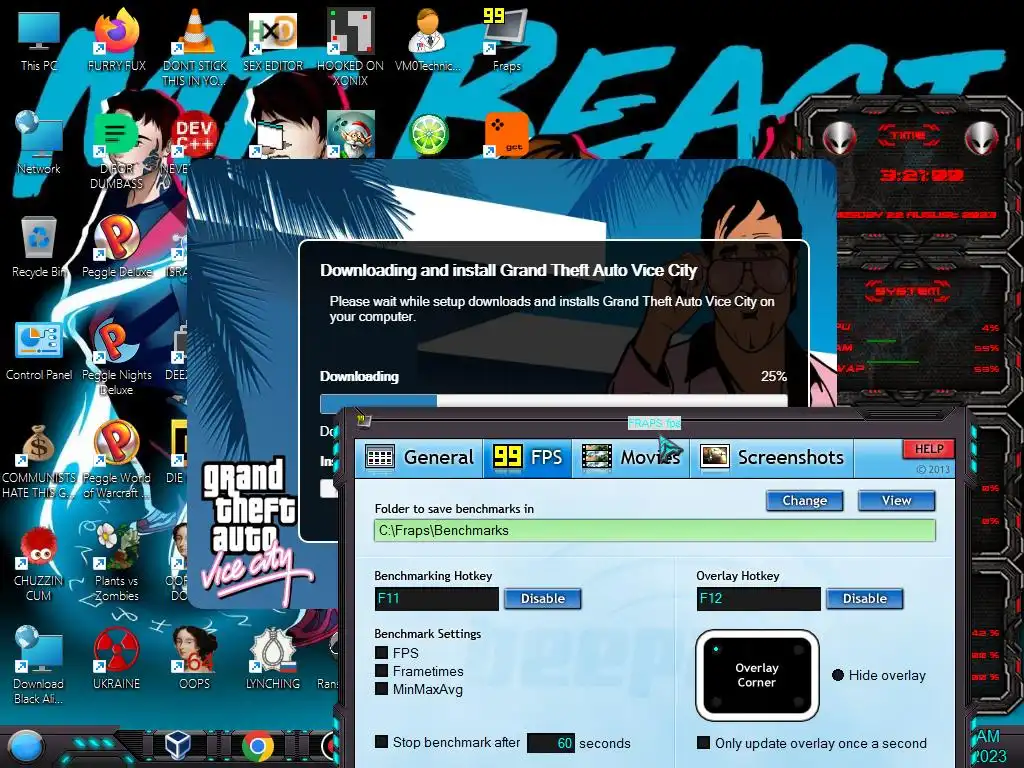Select top-right corner in Overlay Corner box
The image size is (1024, 768).
[797, 649]
